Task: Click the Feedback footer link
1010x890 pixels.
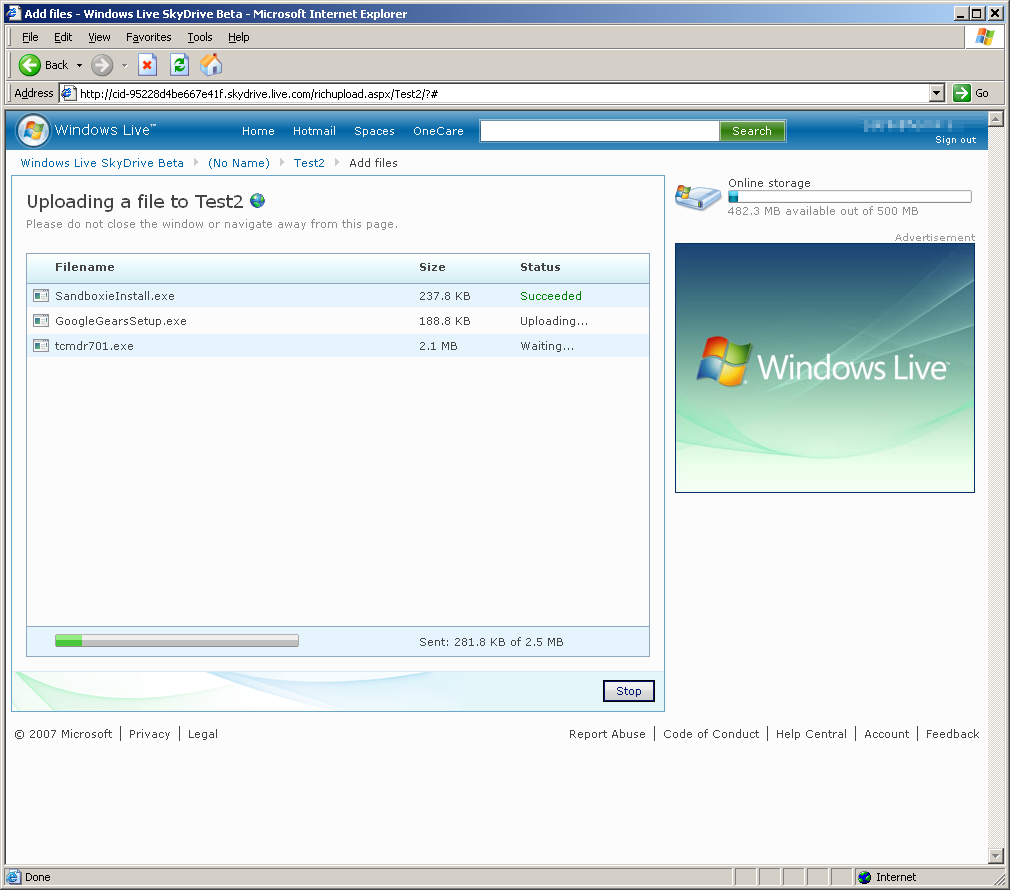Action: (952, 734)
